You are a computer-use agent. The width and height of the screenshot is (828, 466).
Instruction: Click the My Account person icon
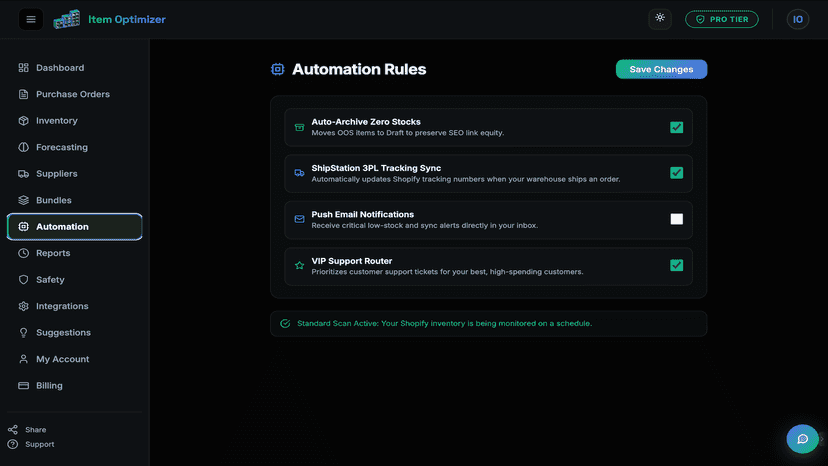click(23, 359)
